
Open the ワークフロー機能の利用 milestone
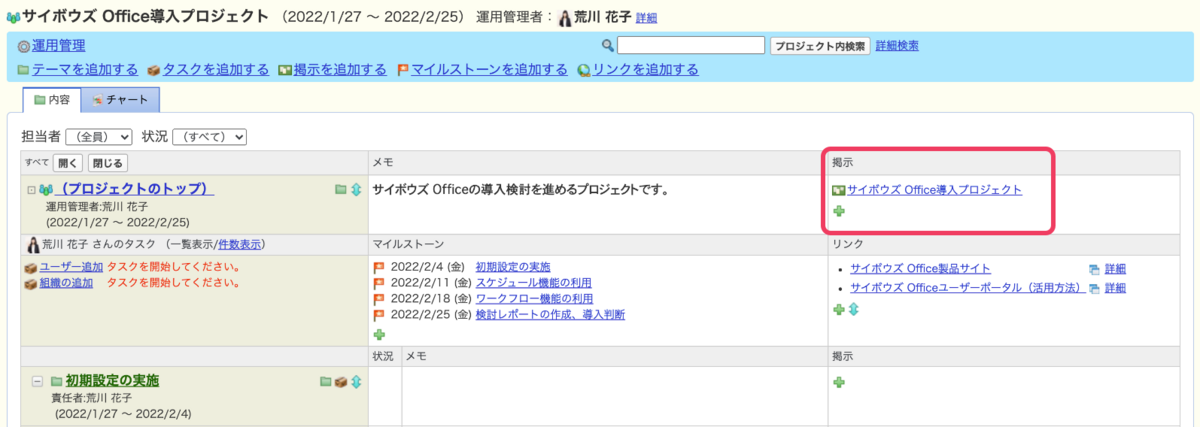click(x=534, y=299)
